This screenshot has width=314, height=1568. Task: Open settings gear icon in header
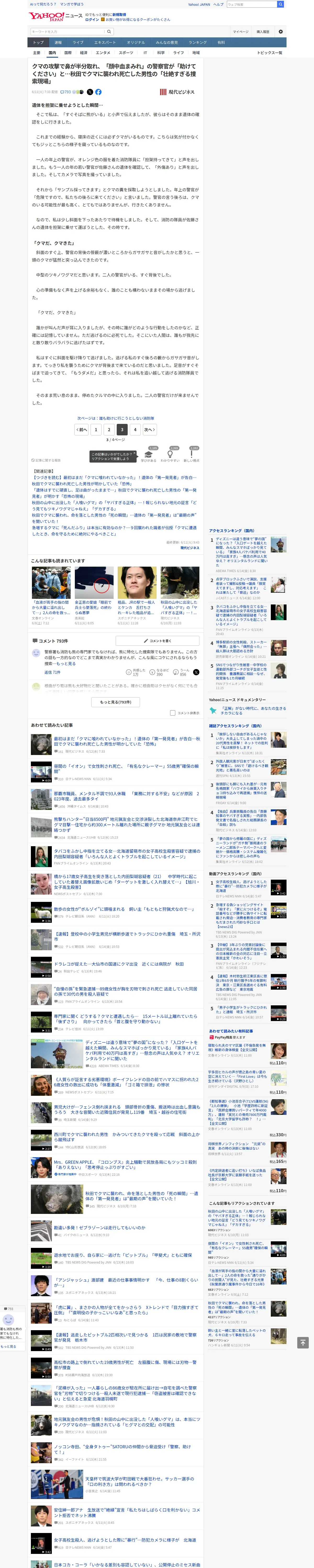point(281,32)
